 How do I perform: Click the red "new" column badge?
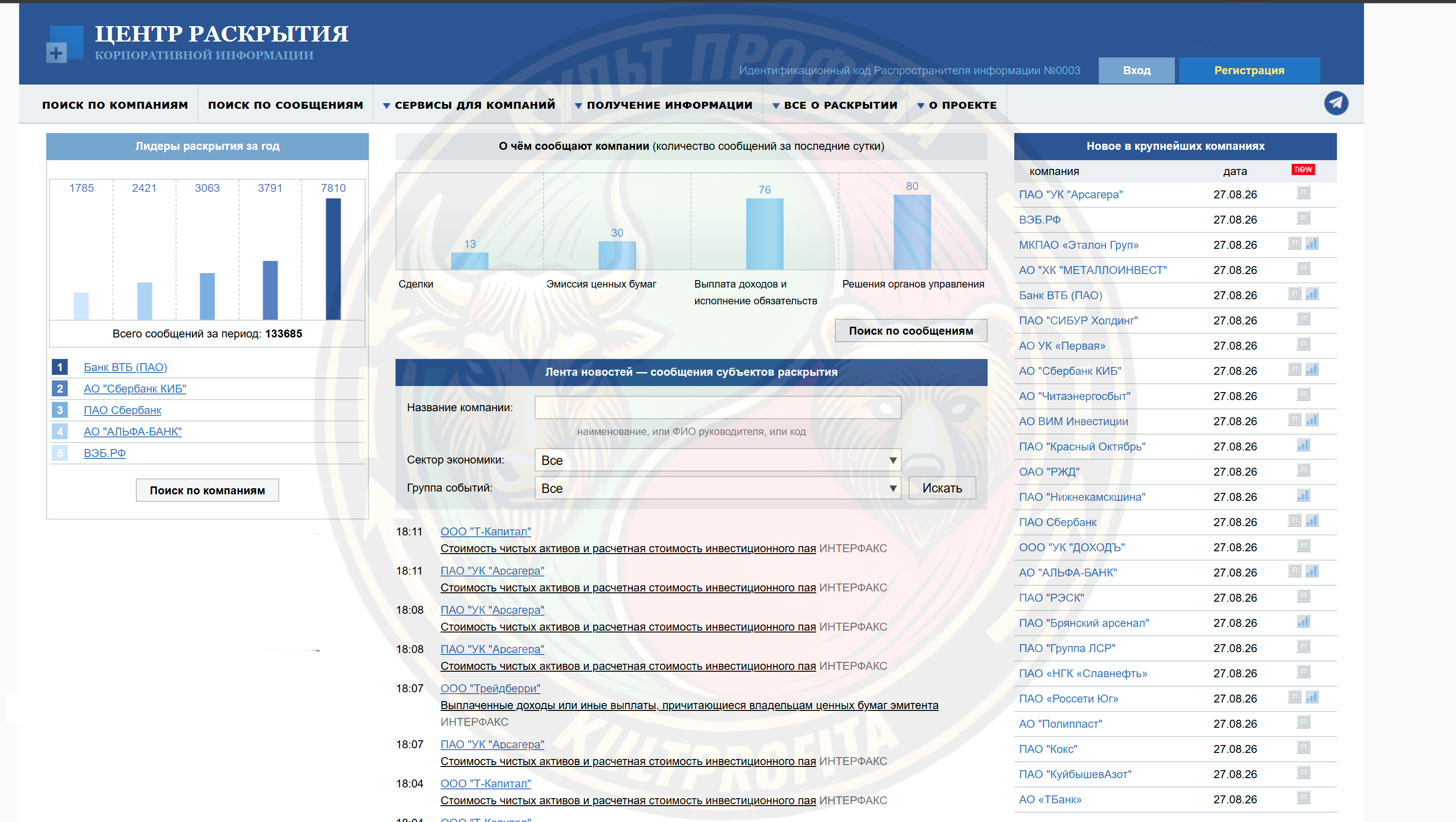pos(1303,169)
